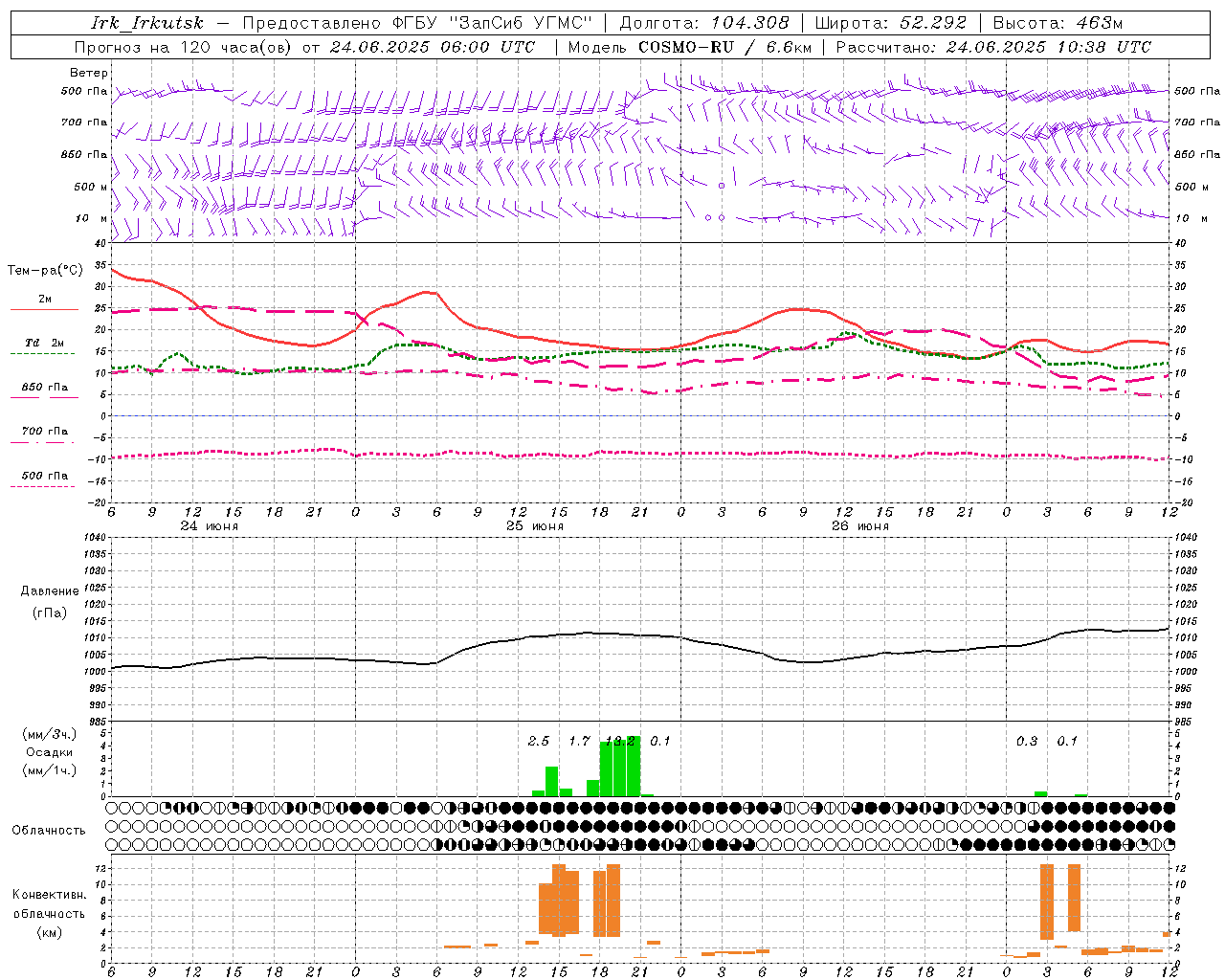Click the Высота: 463м value
Screen dimensions: 1225x980
click(1058, 23)
